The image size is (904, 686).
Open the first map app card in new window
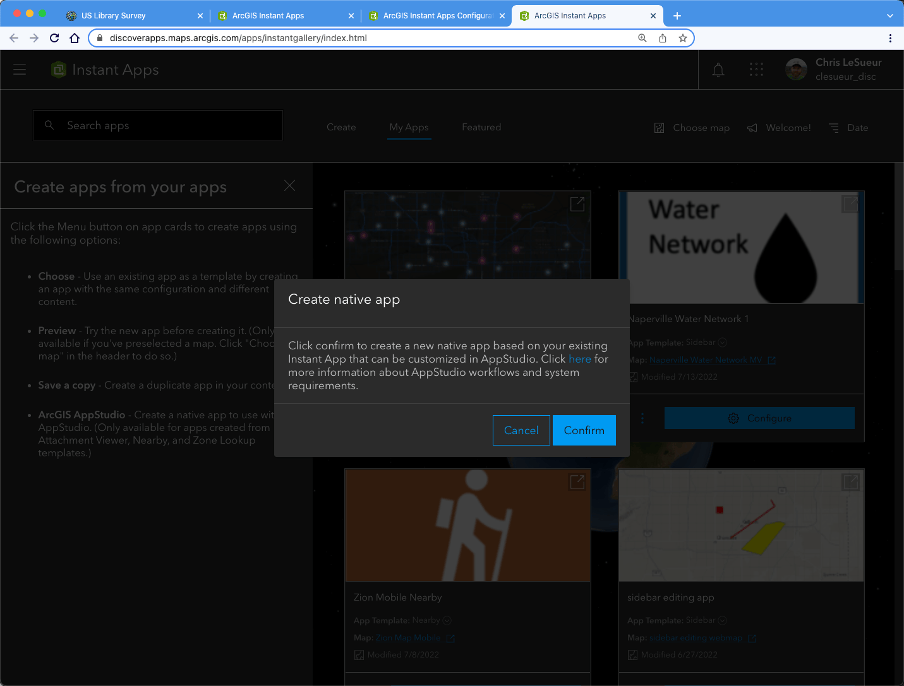pos(577,203)
